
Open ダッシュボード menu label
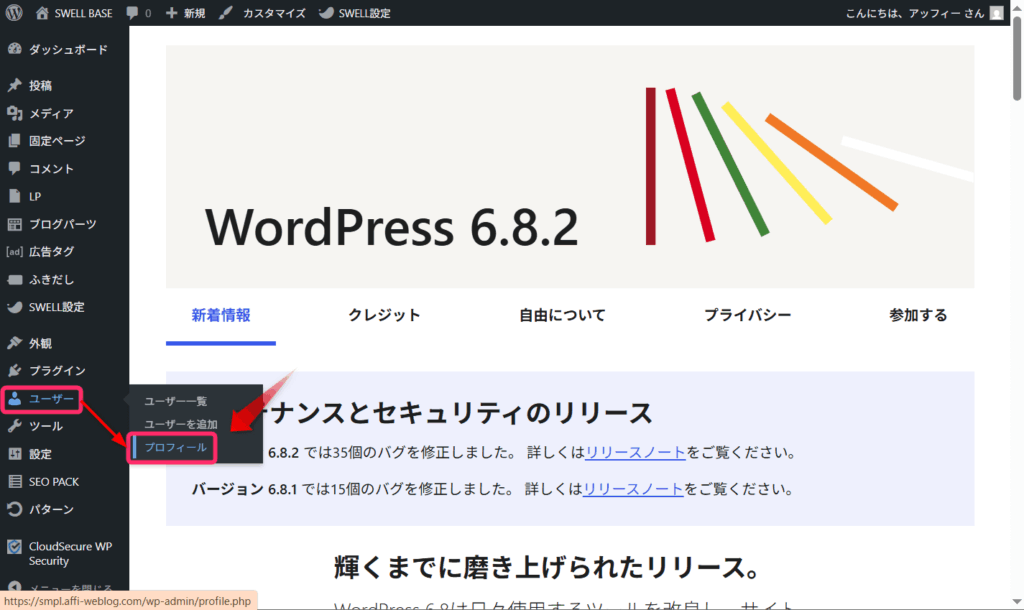click(69, 50)
